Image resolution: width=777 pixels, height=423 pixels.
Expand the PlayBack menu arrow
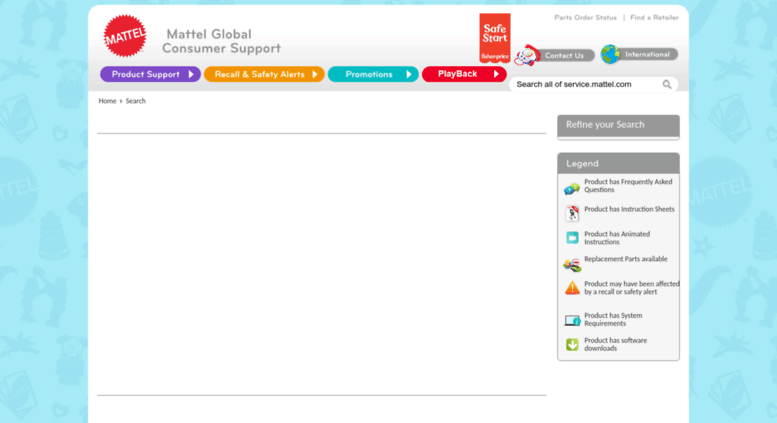point(496,74)
